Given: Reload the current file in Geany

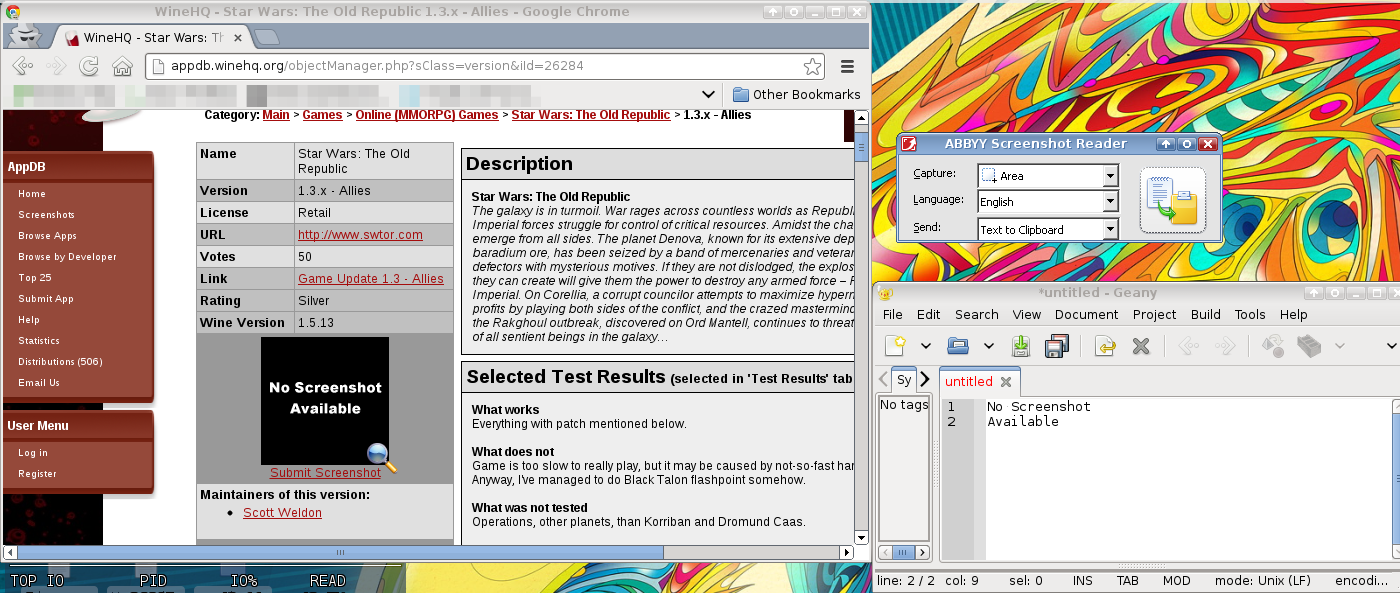Looking at the screenshot, I should [1105, 346].
